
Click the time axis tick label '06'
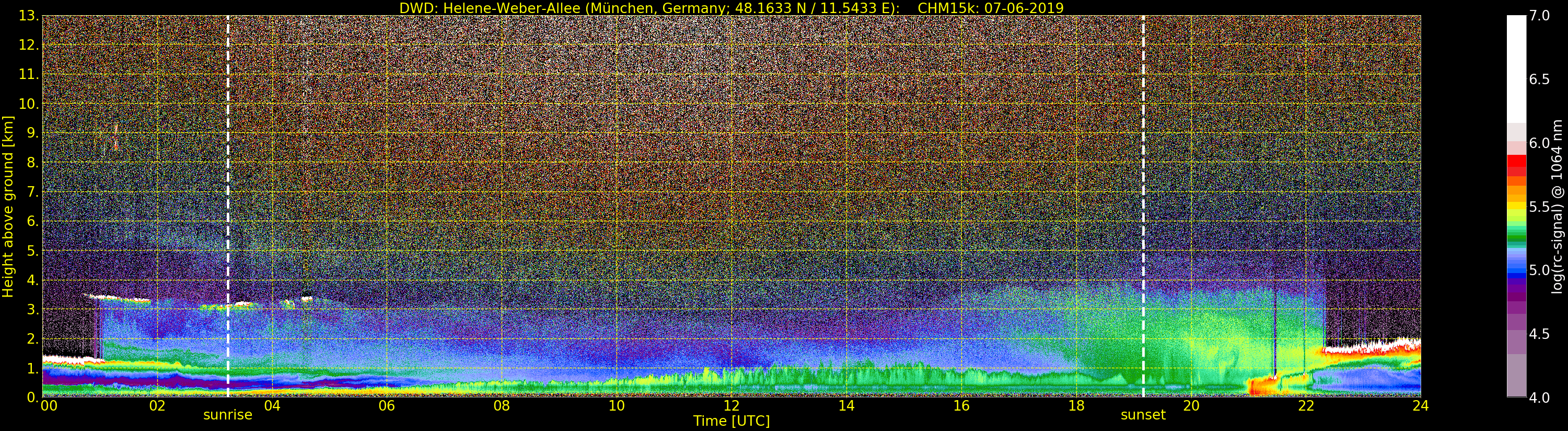(x=387, y=406)
